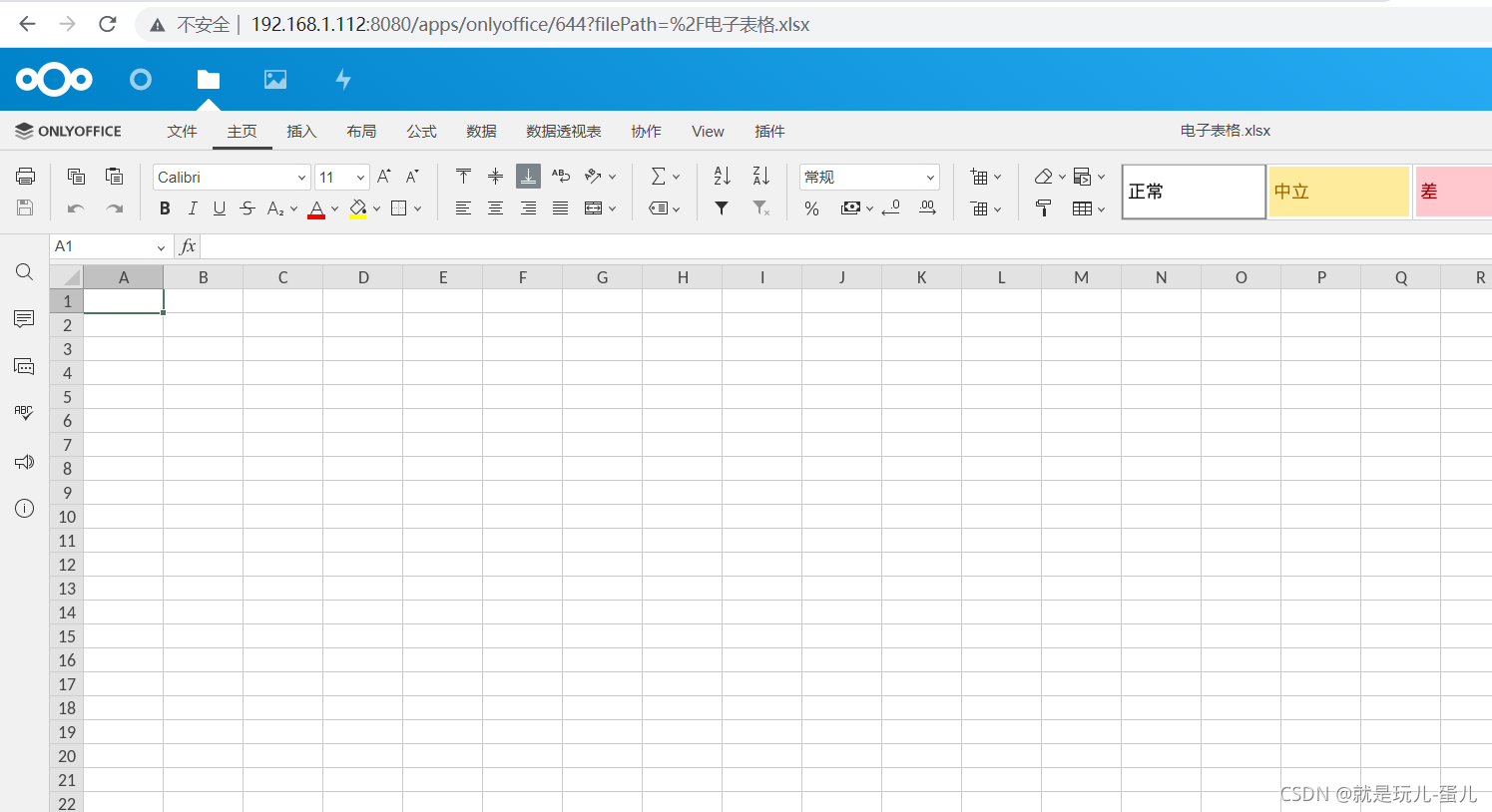Image resolution: width=1492 pixels, height=812 pixels.
Task: Switch to the 公式 tab
Action: coord(421,132)
